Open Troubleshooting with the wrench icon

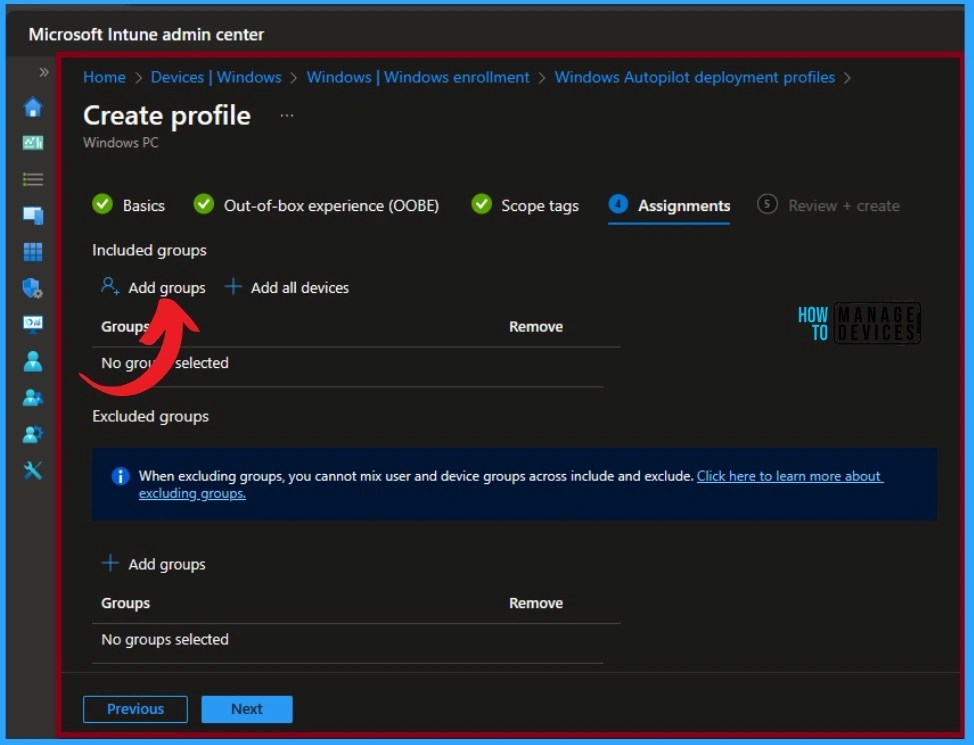32,470
